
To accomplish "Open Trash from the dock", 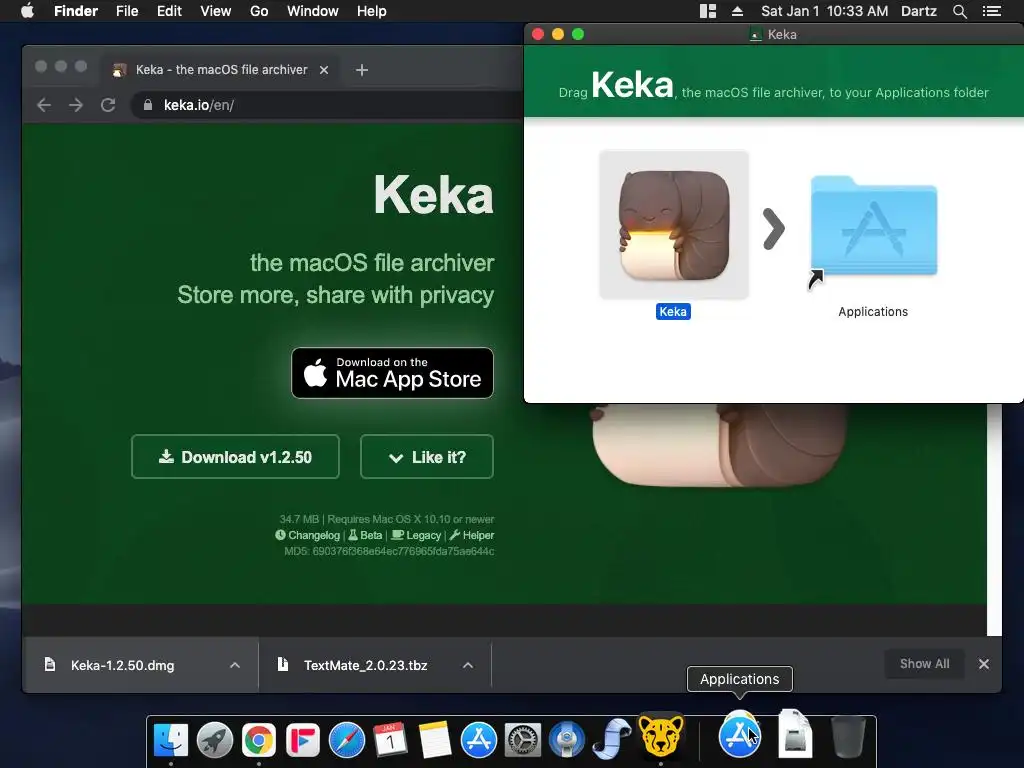I will point(848,737).
